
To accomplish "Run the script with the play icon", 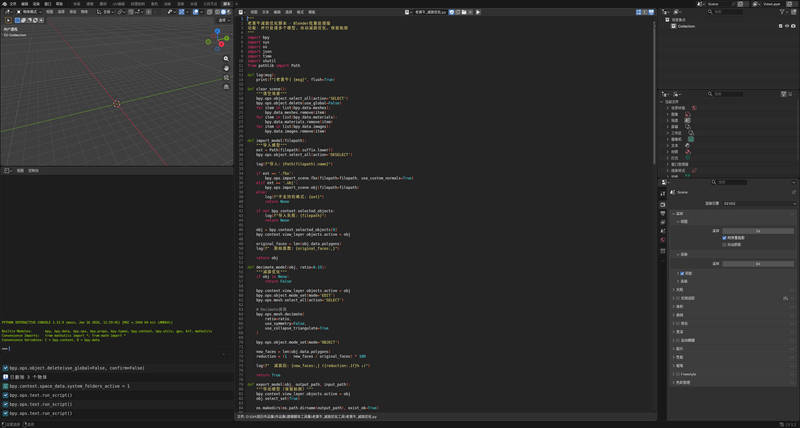I will (478, 12).
